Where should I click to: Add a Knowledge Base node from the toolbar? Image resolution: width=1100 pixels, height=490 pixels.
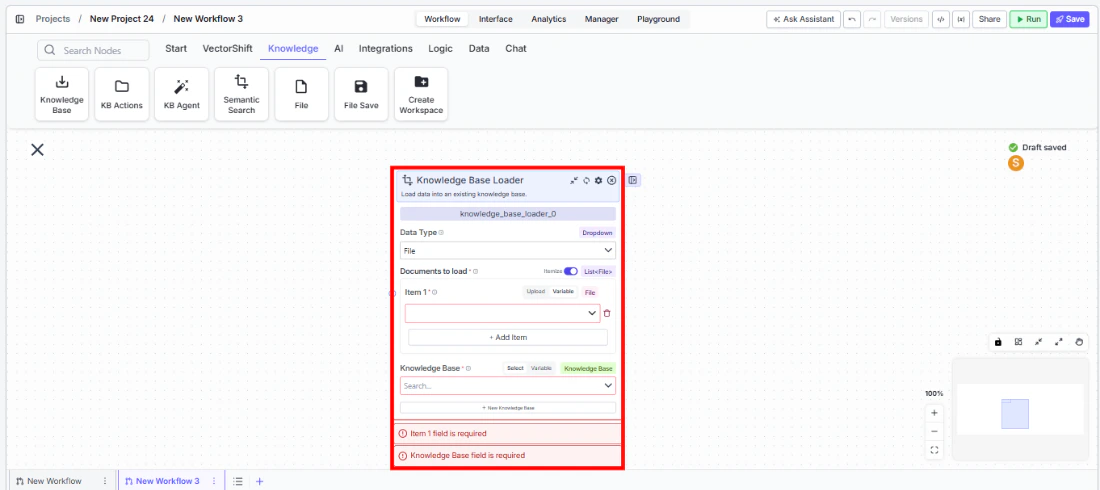coord(62,94)
